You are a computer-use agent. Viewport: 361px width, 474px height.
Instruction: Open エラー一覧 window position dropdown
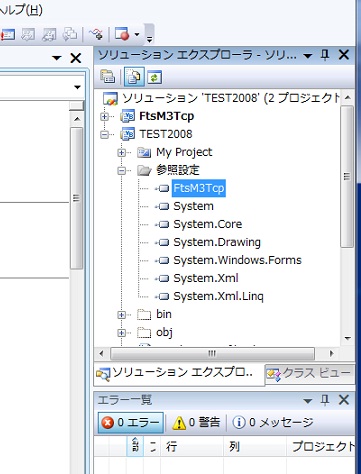308,401
